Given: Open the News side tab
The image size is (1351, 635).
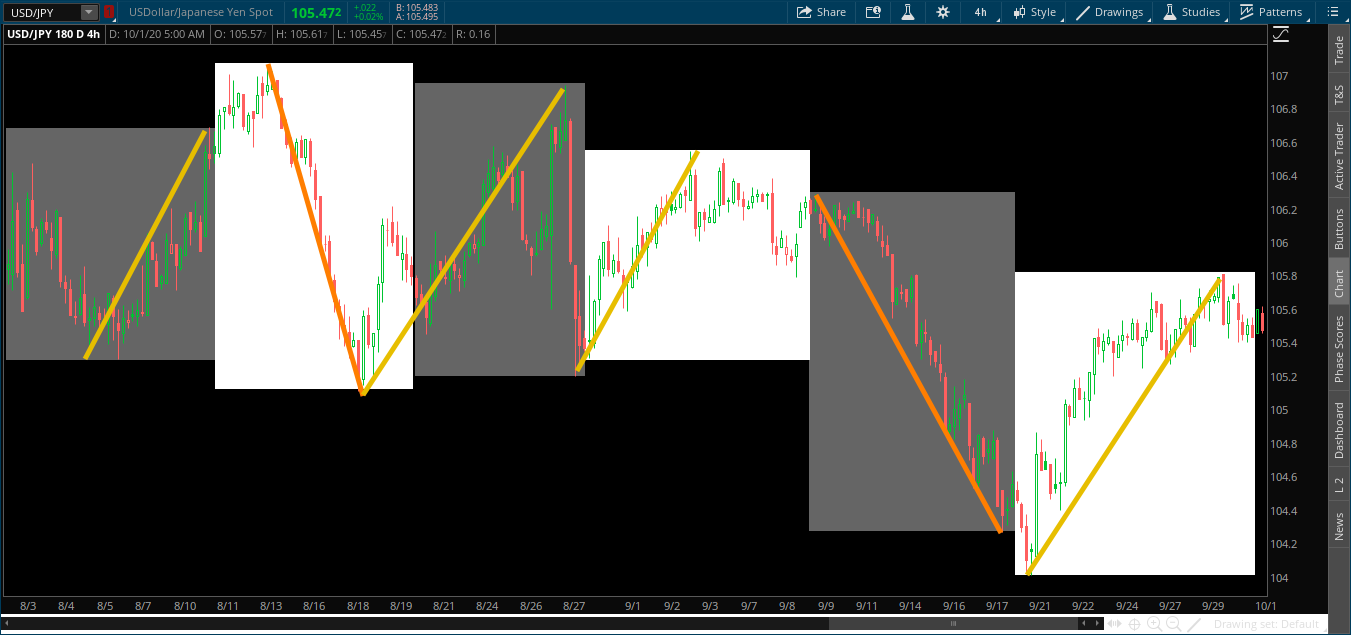Looking at the screenshot, I should pyautogui.click(x=1339, y=526).
